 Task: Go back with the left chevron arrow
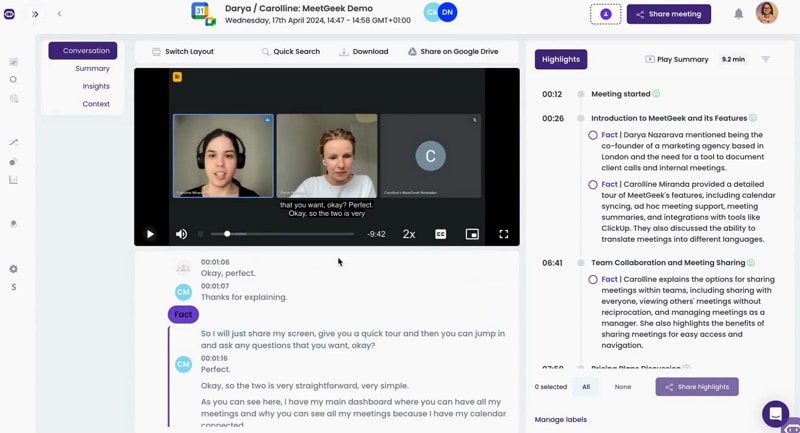pyautogui.click(x=59, y=14)
